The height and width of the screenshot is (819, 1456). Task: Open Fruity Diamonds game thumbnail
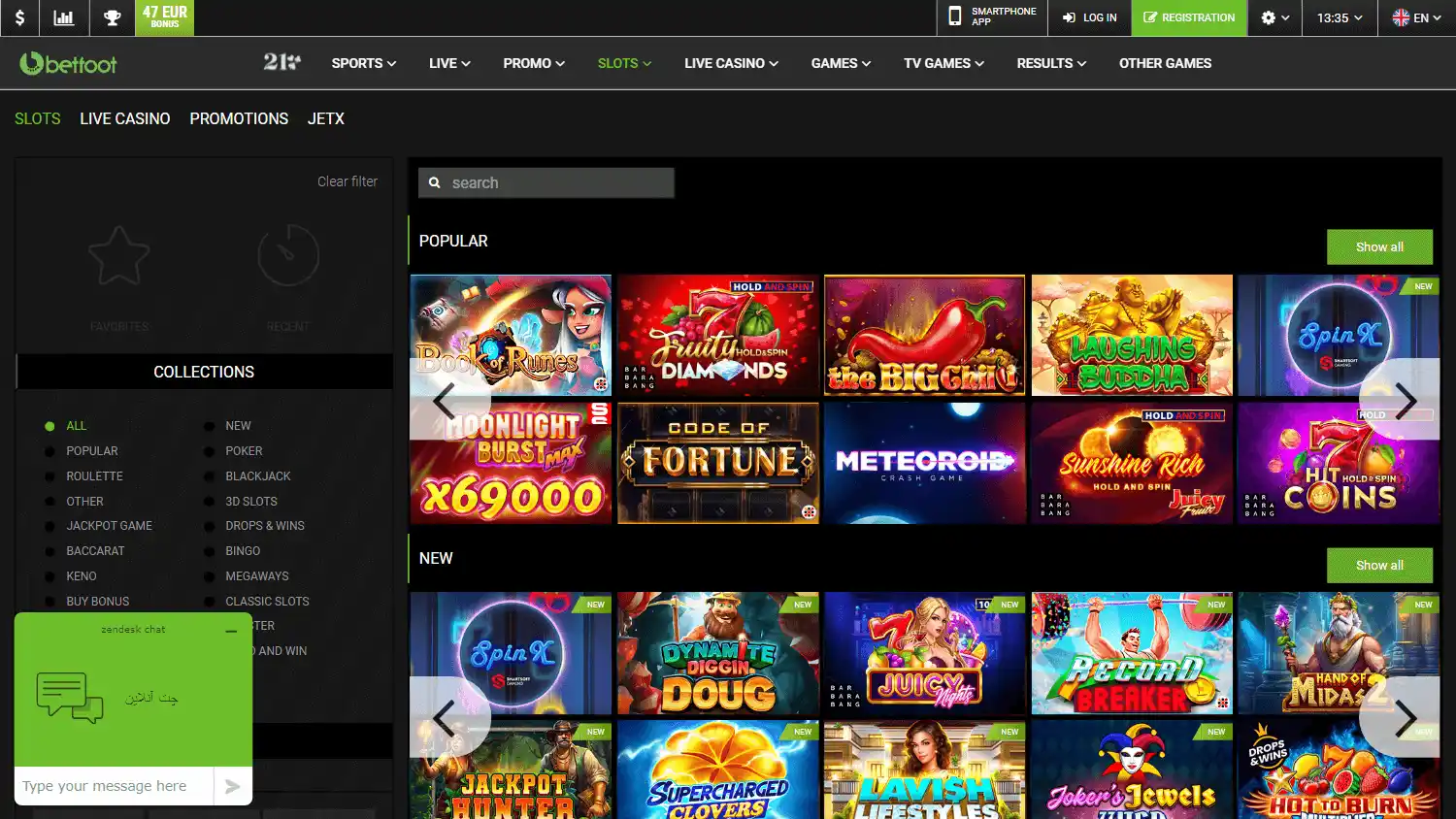tap(718, 335)
